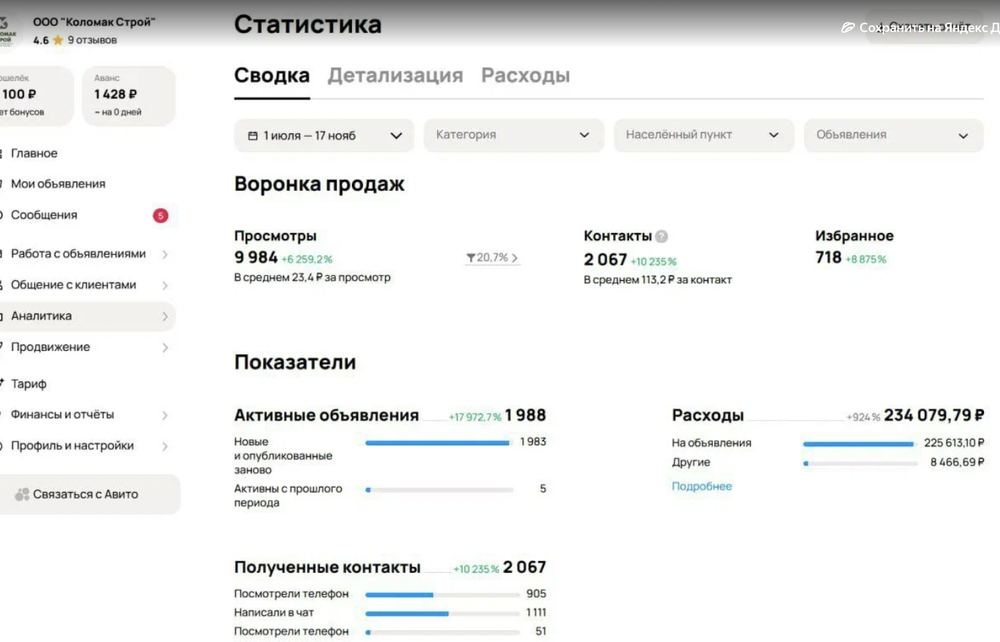
Task: Expand Общение с клиентами chevron
Action: coord(165,286)
